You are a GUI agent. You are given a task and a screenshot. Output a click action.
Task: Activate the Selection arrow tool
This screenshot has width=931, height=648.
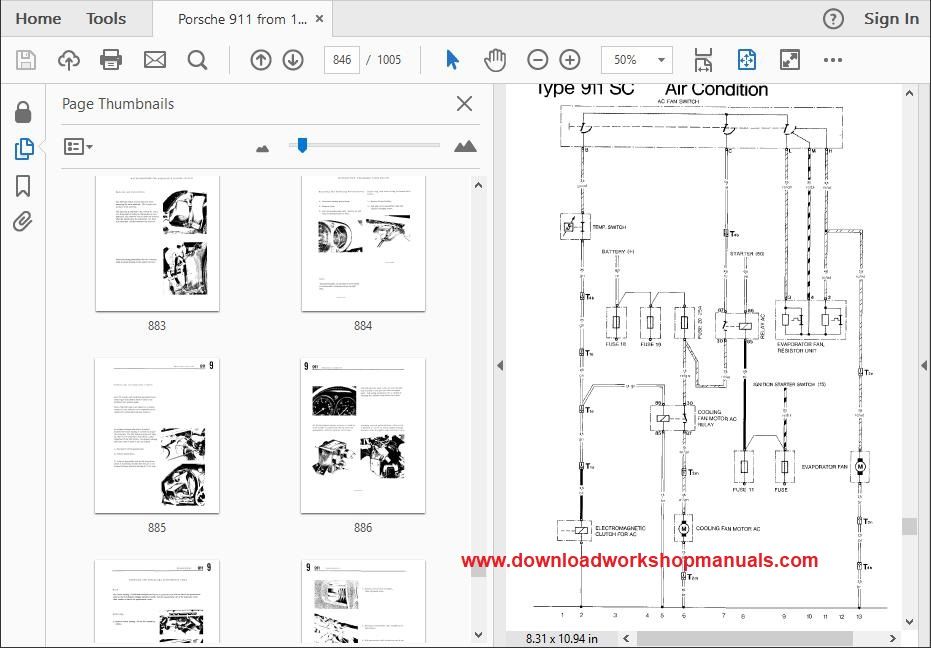pyautogui.click(x=452, y=60)
